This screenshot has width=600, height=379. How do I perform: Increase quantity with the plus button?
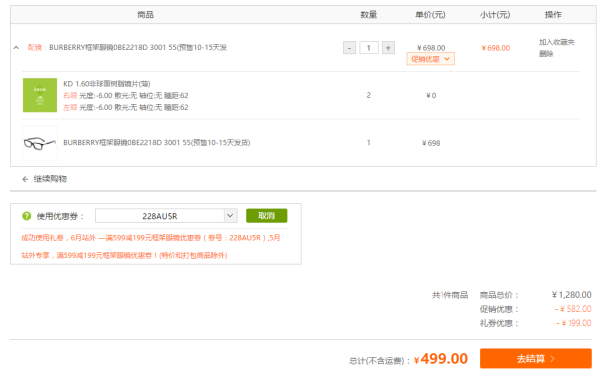[x=388, y=48]
